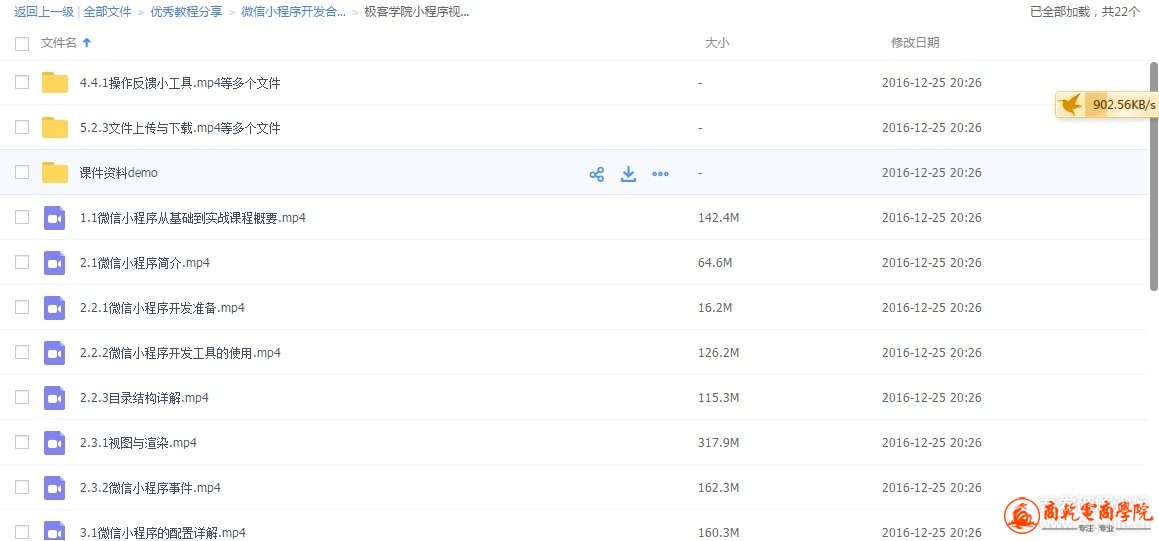Screen dimensions: 1159x541
Task: Click folder icon of 5.2.3文件上传与下载 row
Action: pyautogui.click(x=55, y=128)
